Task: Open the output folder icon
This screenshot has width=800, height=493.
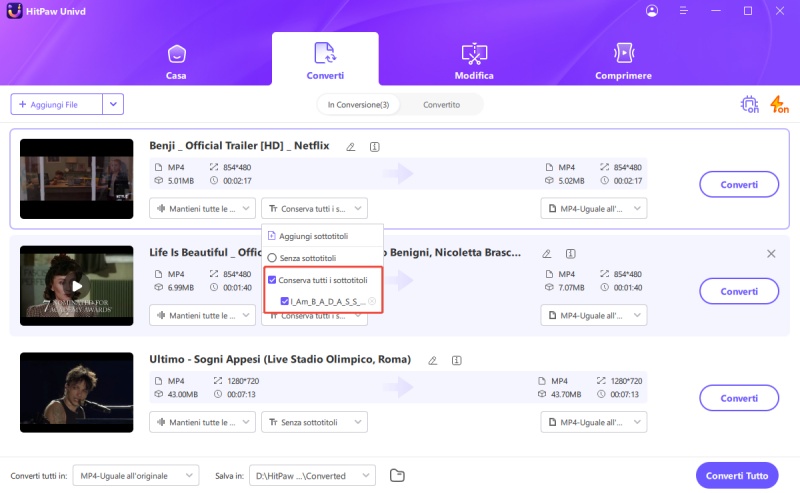Action: point(397,475)
